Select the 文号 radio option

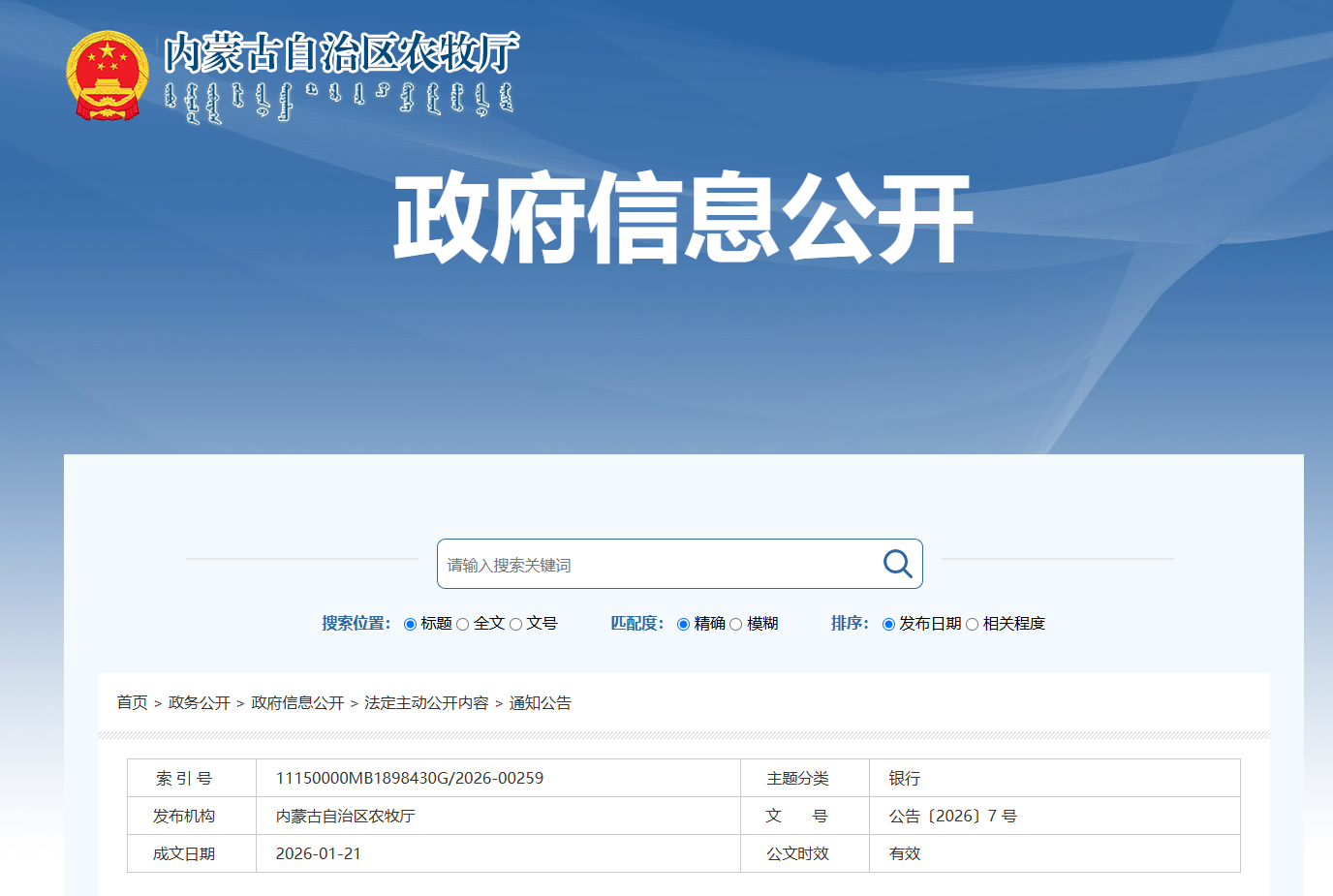516,624
